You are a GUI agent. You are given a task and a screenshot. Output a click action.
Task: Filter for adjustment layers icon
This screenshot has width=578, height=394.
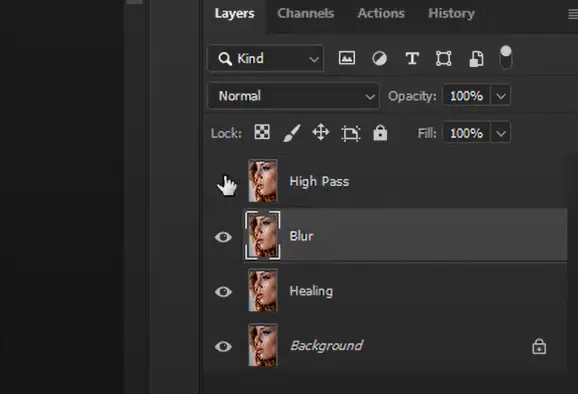(x=379, y=58)
